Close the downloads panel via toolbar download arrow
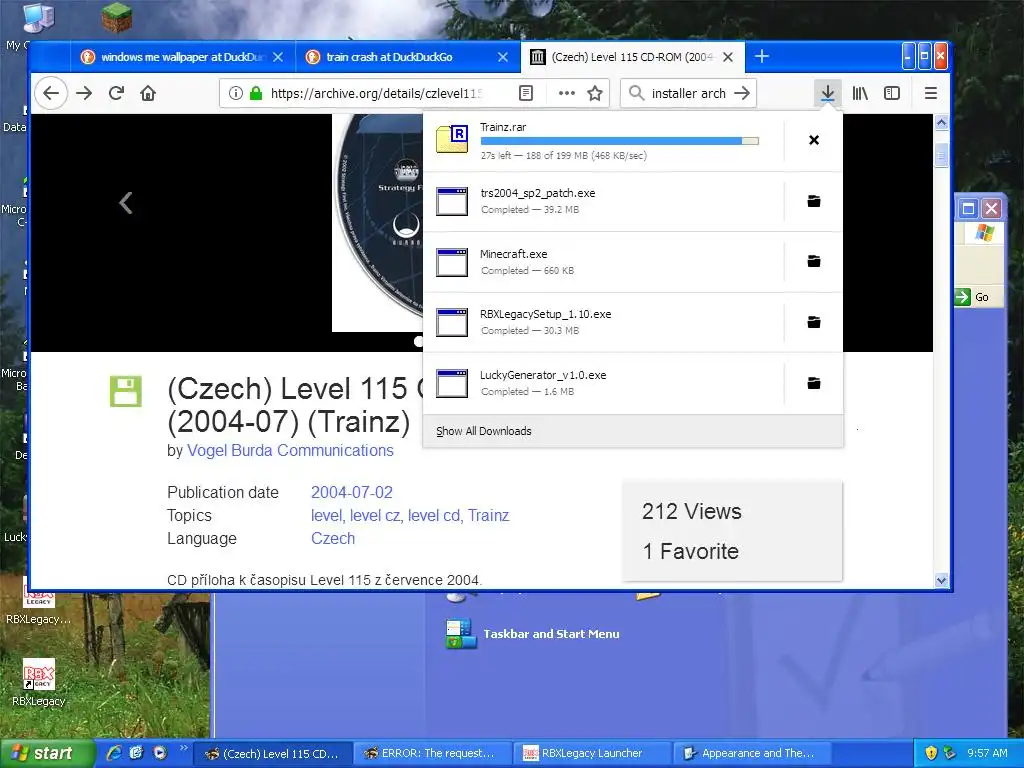 coord(827,93)
